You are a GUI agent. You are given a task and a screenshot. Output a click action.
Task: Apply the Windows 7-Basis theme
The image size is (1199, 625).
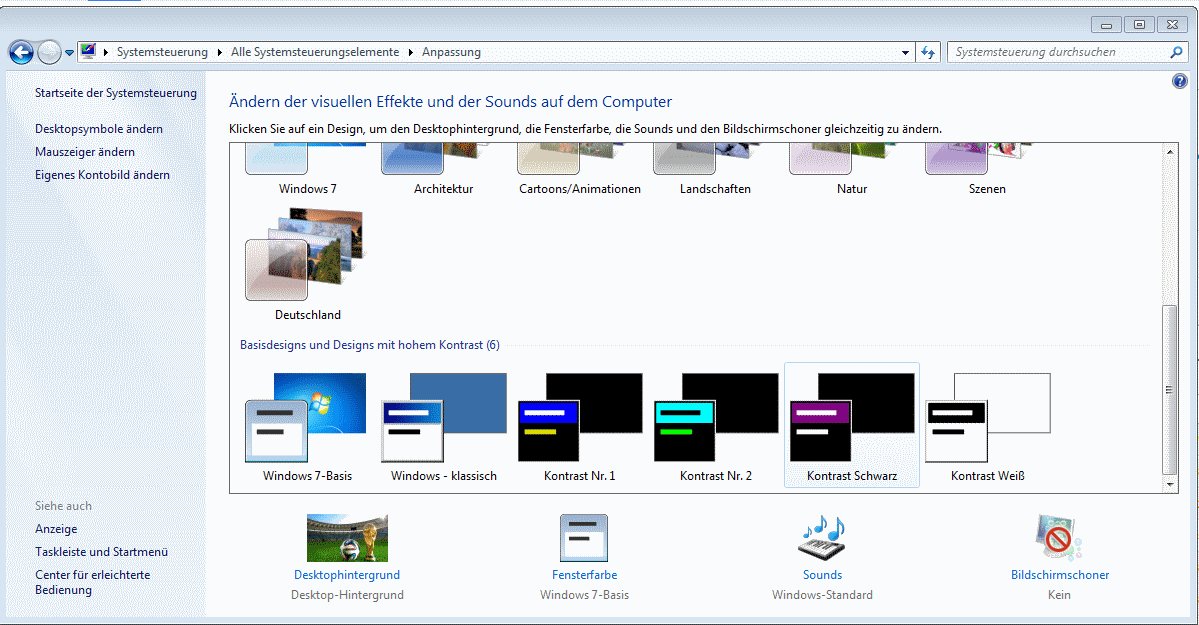coord(307,427)
